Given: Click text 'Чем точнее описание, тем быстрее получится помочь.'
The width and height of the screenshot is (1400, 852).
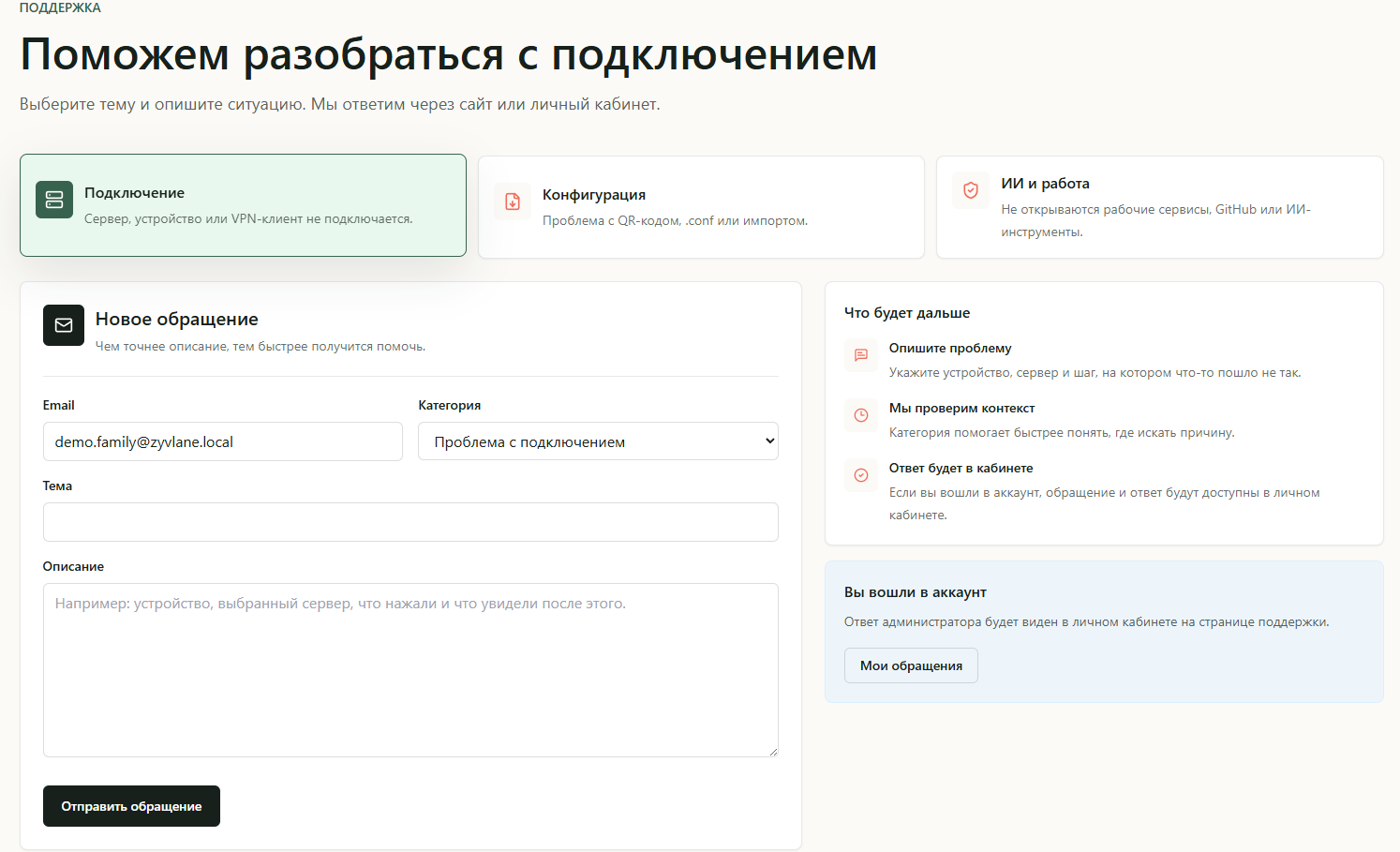Looking at the screenshot, I should [x=261, y=347].
